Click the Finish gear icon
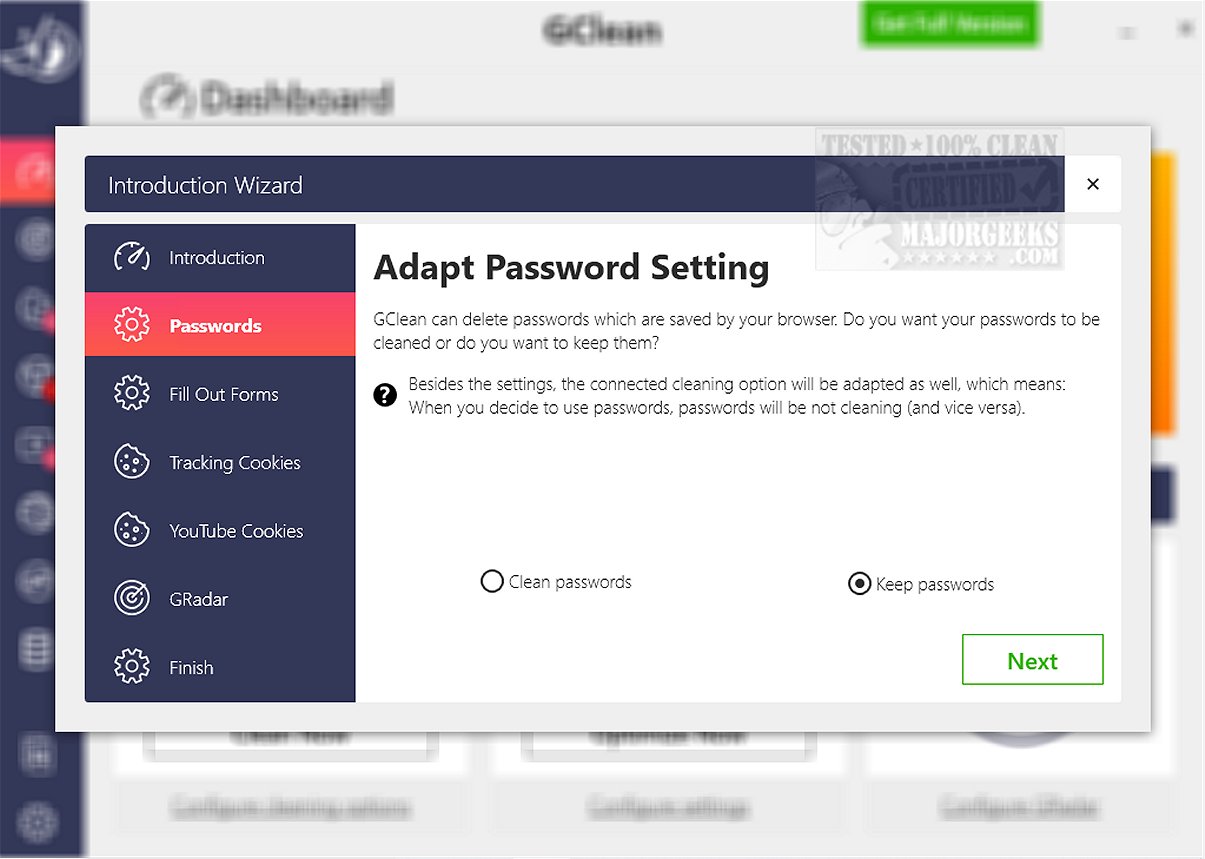1205x859 pixels. [132, 667]
